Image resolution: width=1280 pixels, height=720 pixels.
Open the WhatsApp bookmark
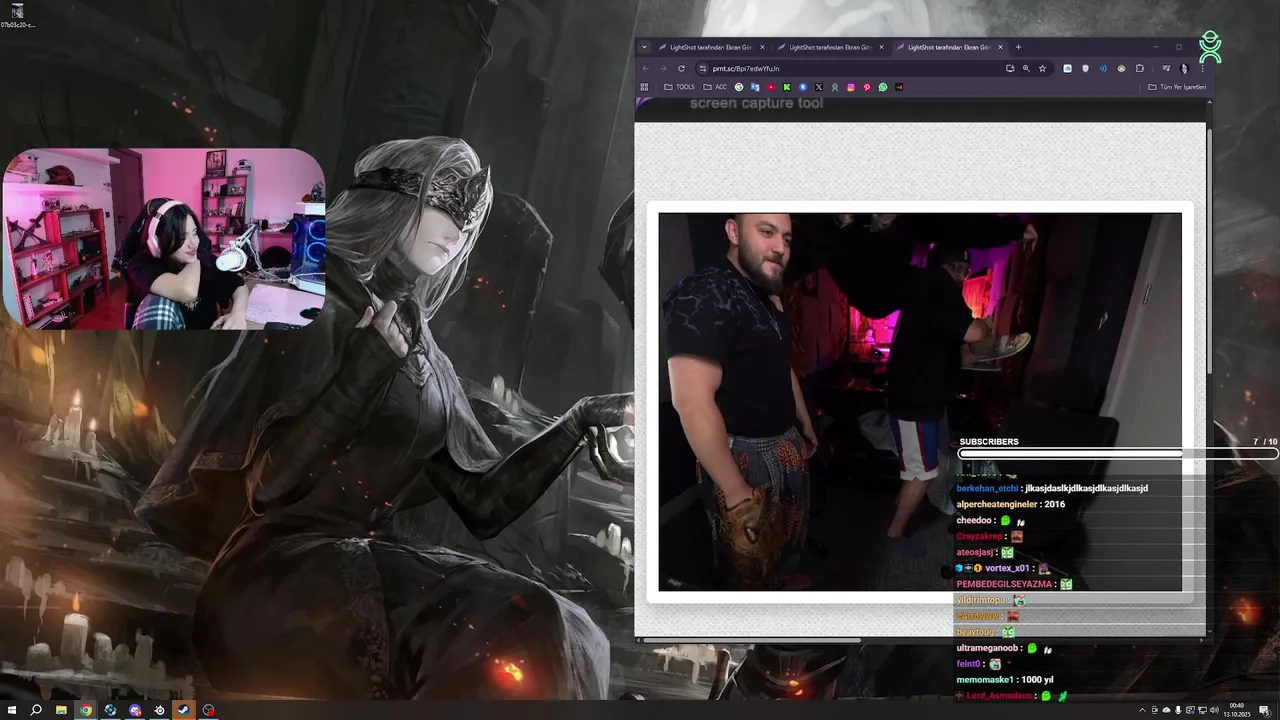[883, 87]
